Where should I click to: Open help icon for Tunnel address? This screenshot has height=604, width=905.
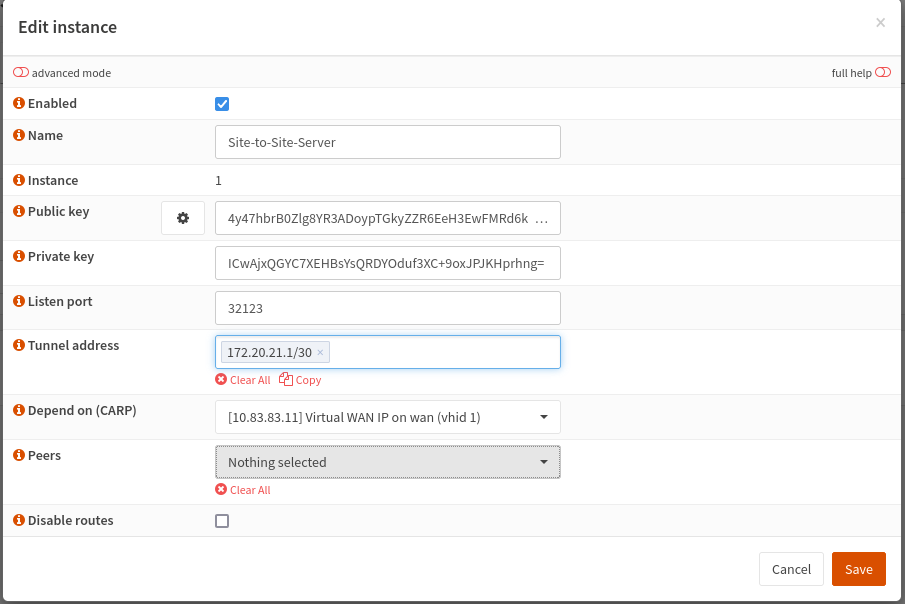(18, 346)
